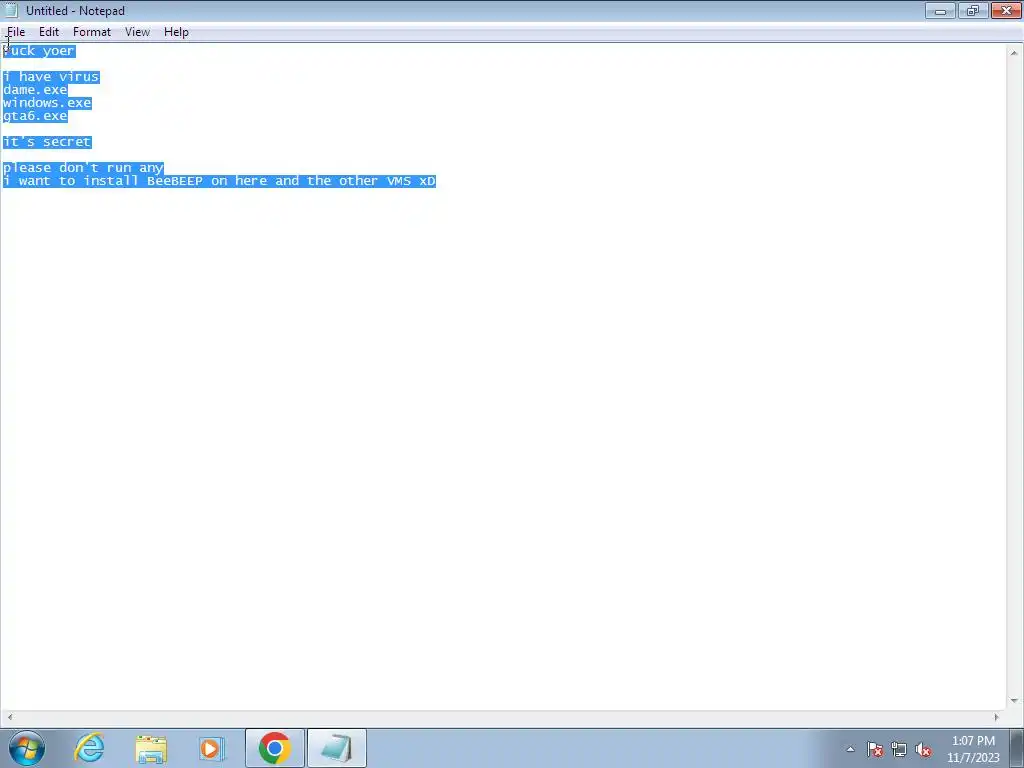Open the Help menu
Screen dimensions: 1024x768
pos(176,32)
